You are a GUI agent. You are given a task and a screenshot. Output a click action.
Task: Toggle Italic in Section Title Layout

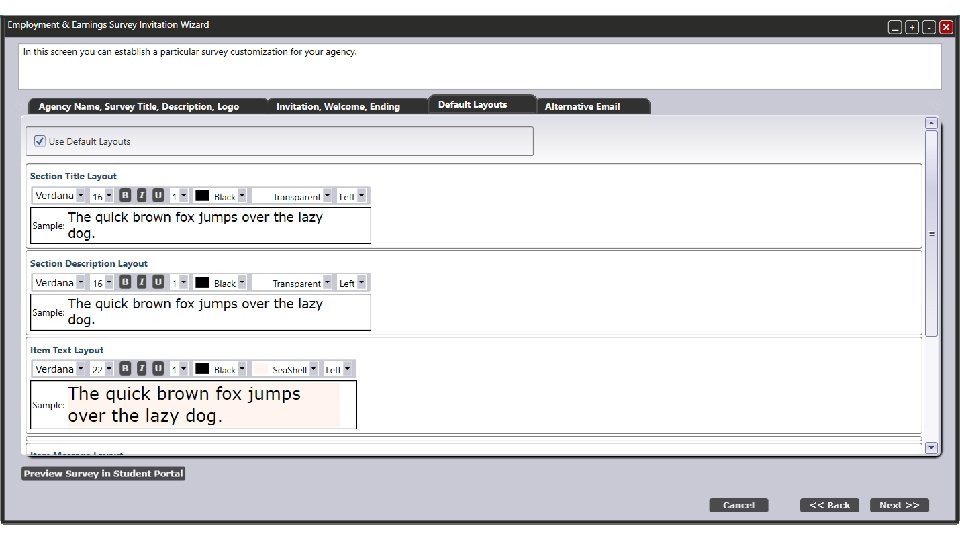click(141, 195)
